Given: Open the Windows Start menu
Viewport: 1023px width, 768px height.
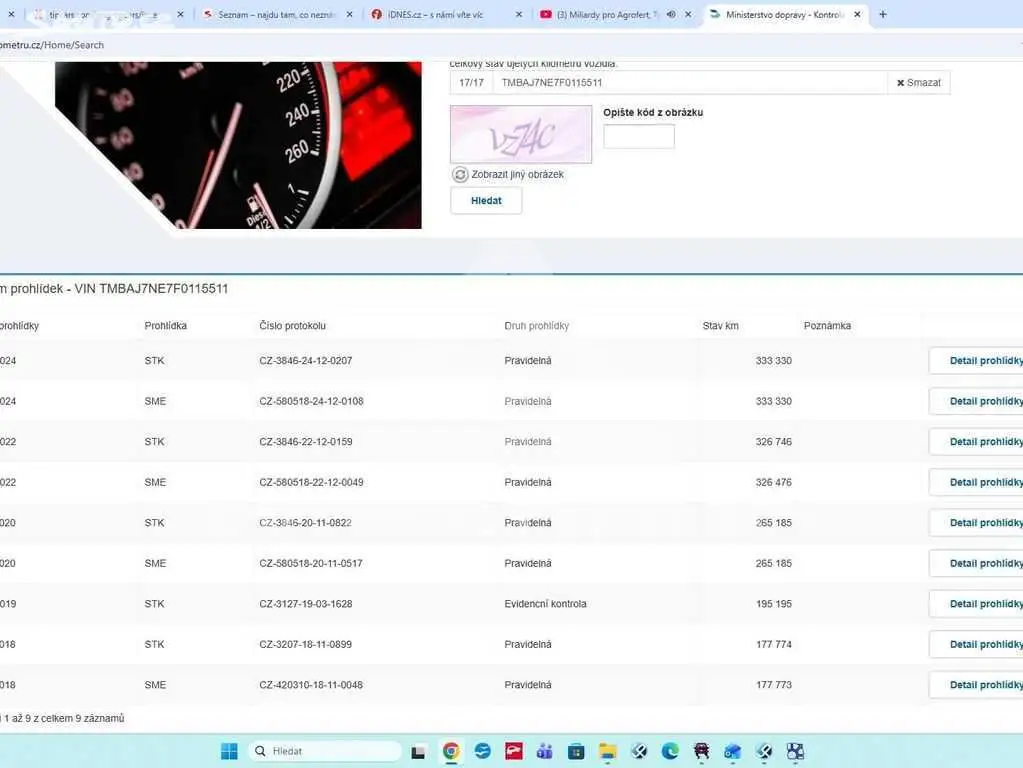Looking at the screenshot, I should tap(229, 751).
